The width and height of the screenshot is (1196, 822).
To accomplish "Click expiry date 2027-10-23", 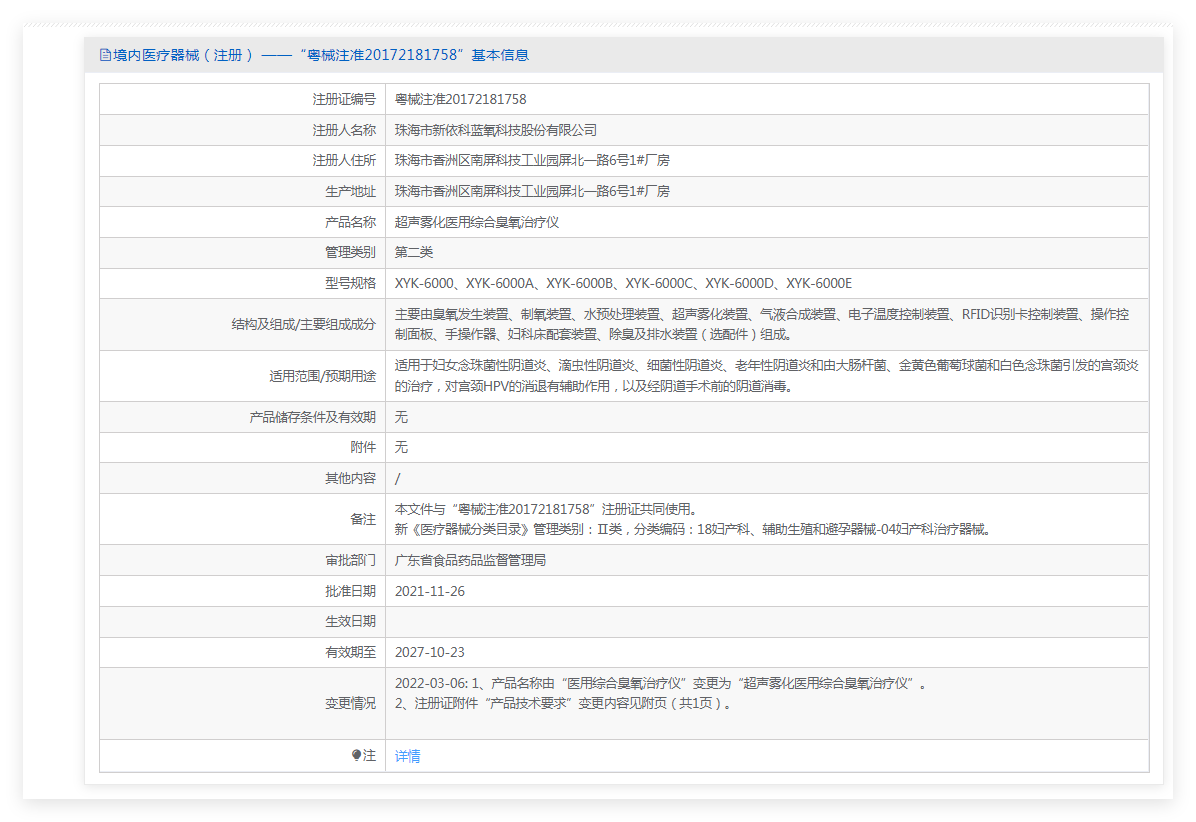I will (x=429, y=652).
